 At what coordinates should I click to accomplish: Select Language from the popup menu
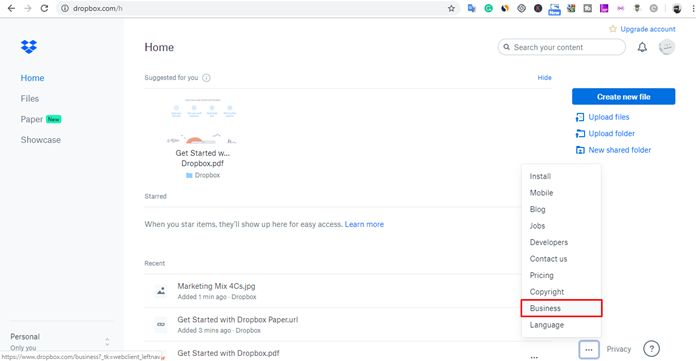(x=547, y=325)
